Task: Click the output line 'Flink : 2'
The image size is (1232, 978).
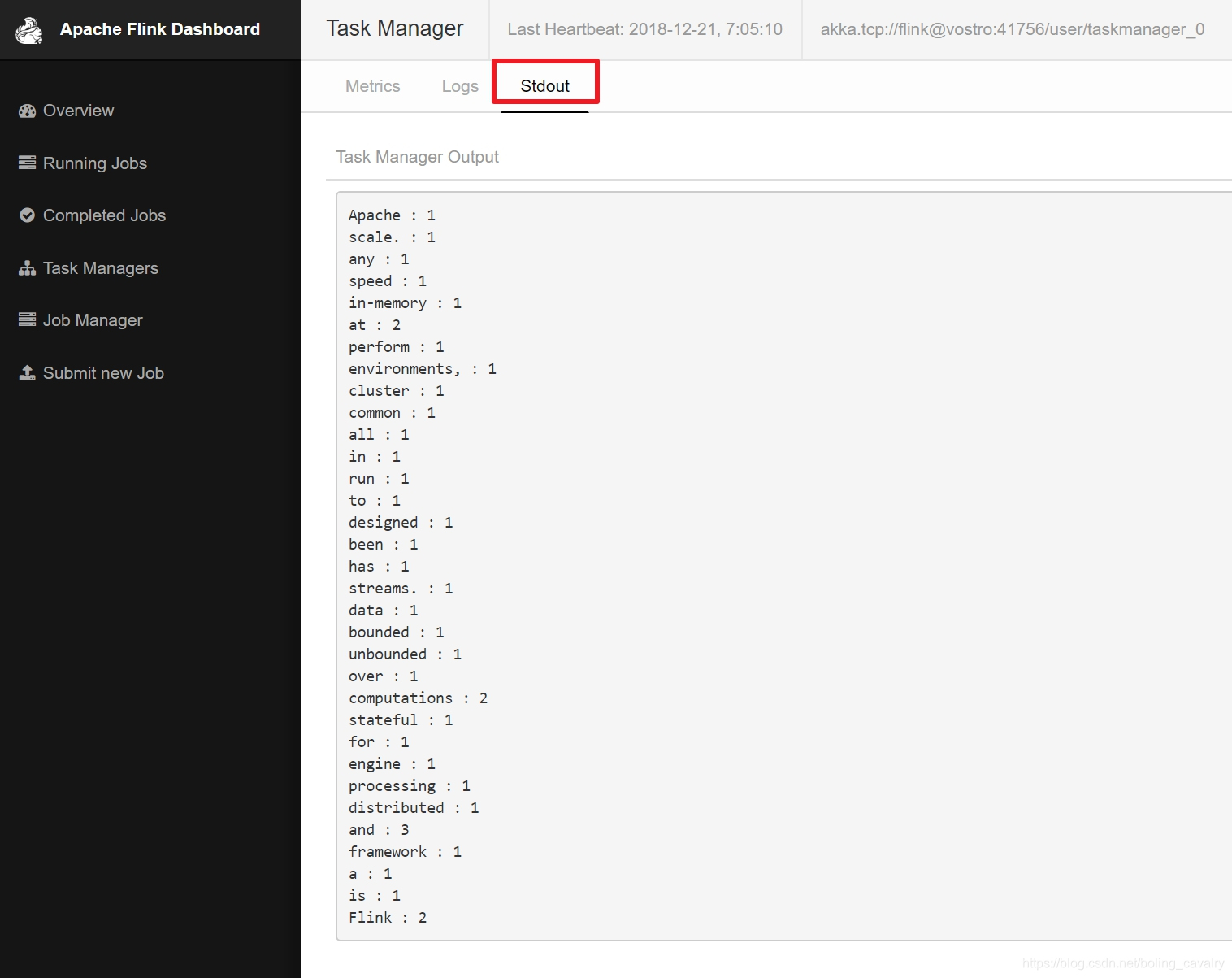Action: [388, 918]
